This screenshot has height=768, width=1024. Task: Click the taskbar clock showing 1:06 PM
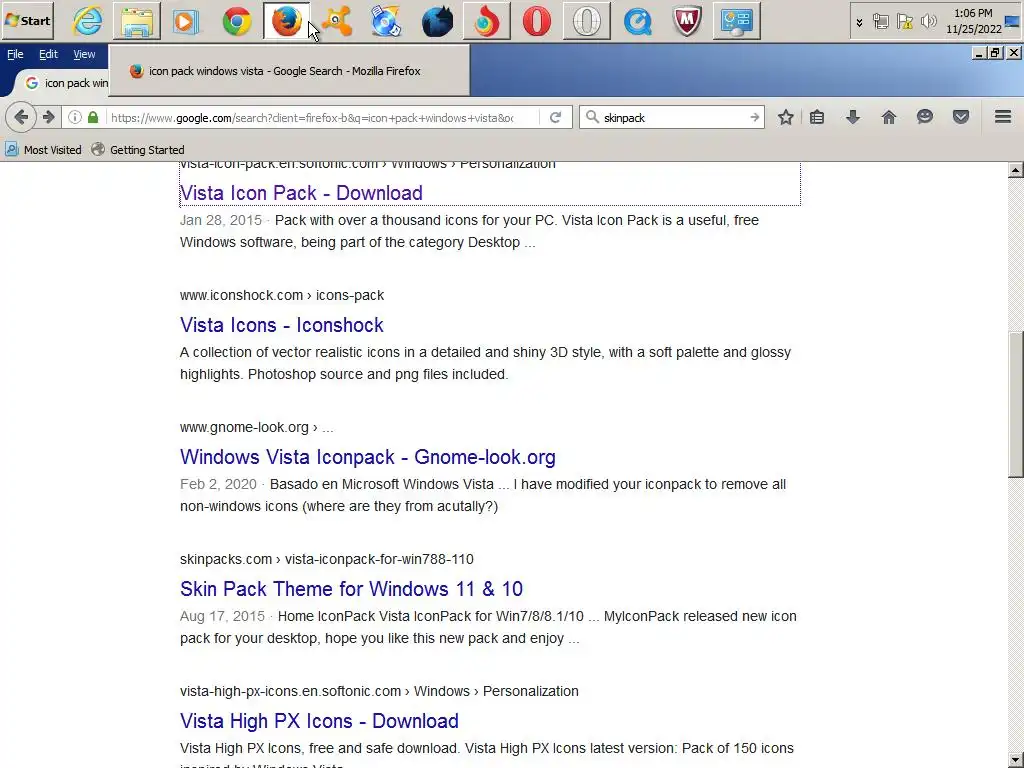click(973, 13)
